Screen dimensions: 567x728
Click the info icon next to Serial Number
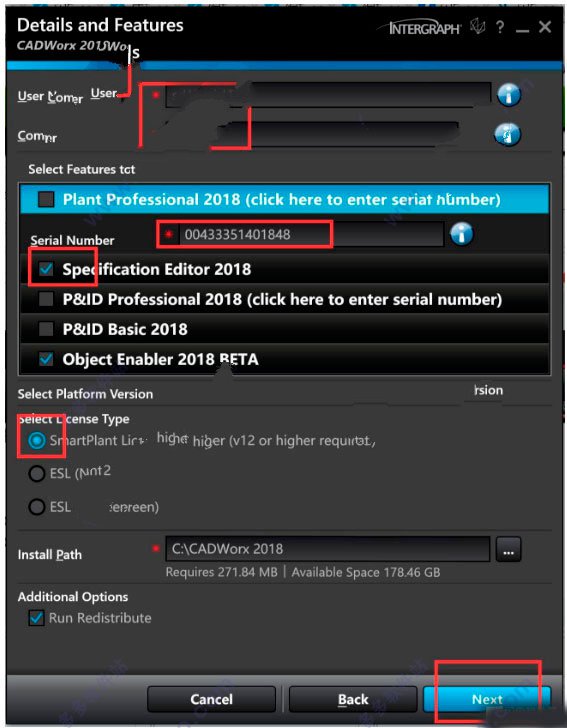[461, 233]
